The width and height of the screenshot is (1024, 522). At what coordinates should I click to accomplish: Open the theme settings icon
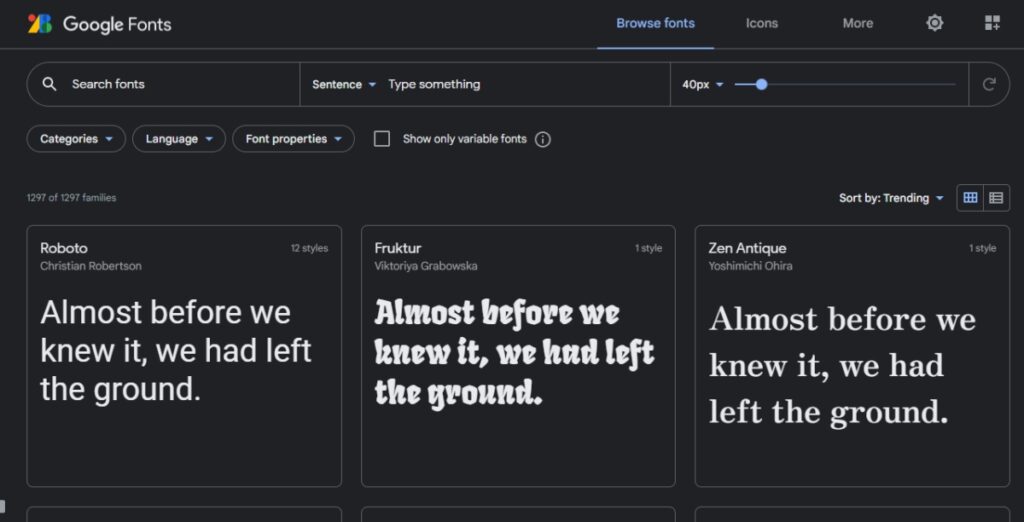coord(934,23)
